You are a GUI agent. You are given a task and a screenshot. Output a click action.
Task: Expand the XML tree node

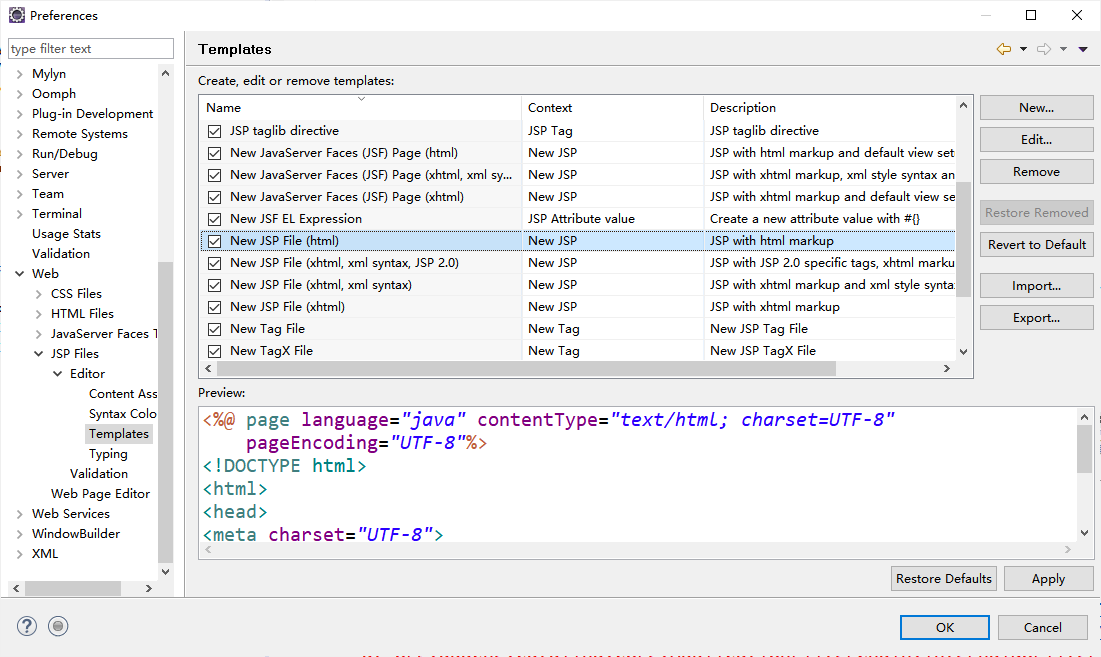pos(20,554)
